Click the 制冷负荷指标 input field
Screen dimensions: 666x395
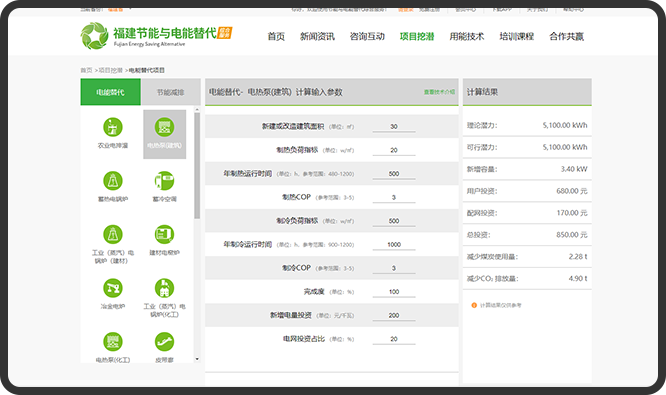pos(394,221)
